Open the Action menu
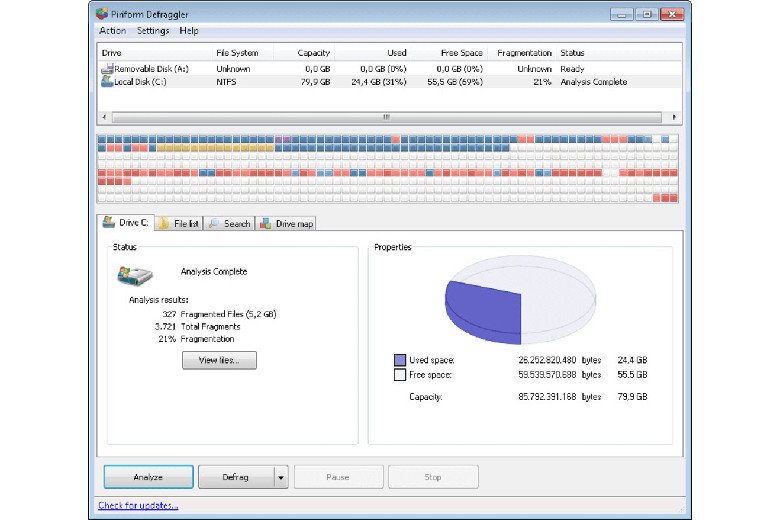This screenshot has width=780, height=520. click(x=112, y=30)
